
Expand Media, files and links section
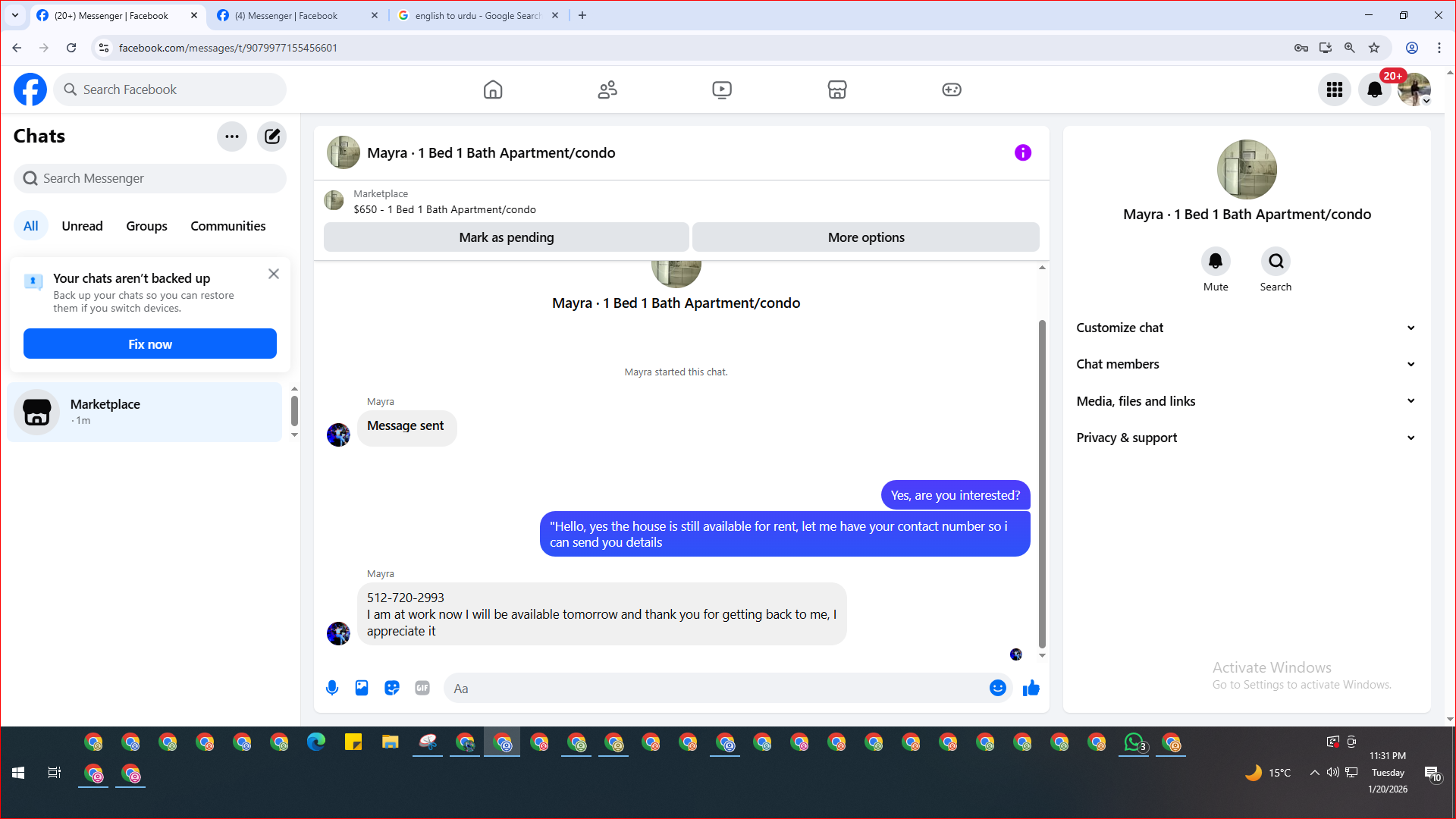[1247, 401]
